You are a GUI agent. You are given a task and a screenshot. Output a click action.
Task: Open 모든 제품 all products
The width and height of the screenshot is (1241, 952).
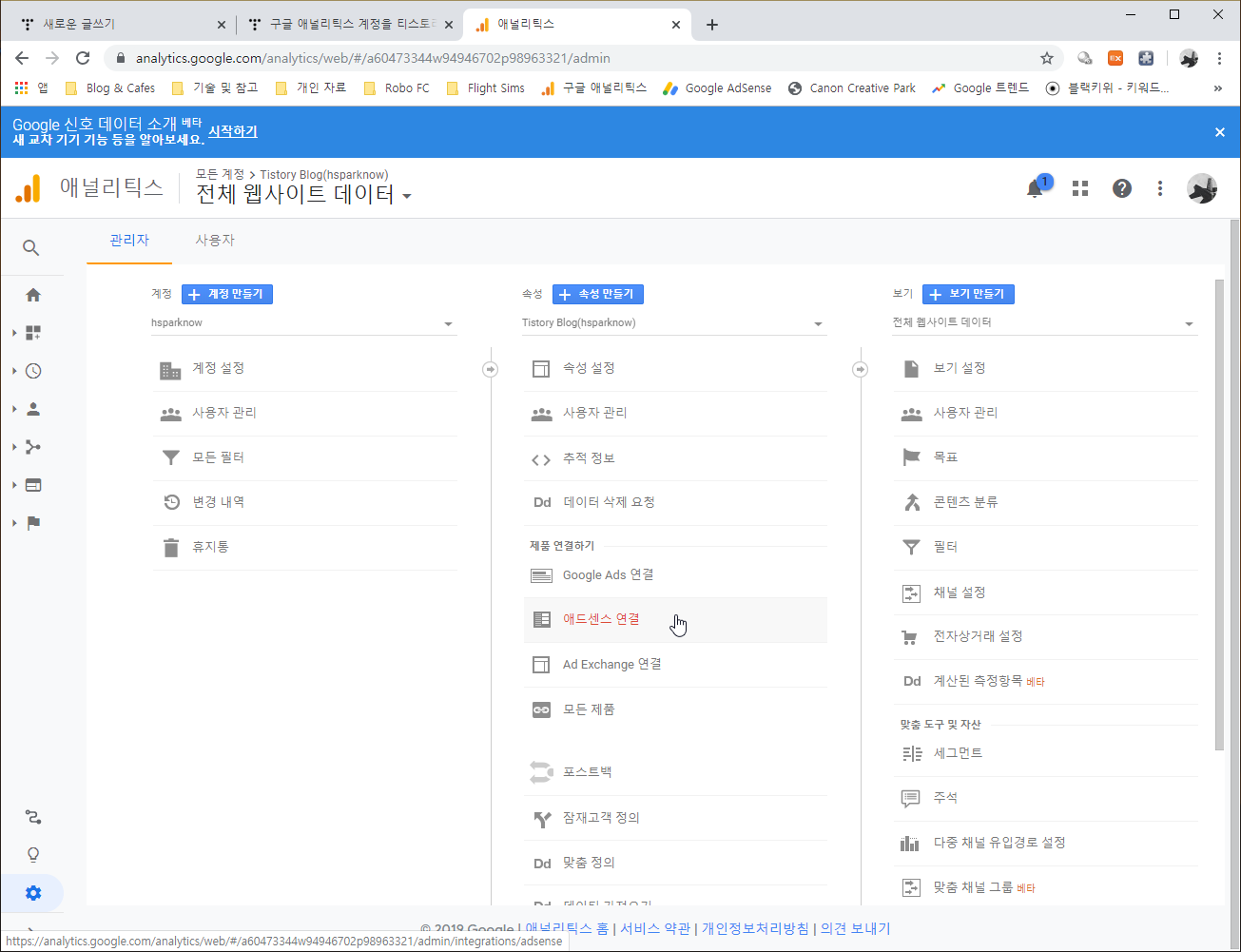(675, 709)
